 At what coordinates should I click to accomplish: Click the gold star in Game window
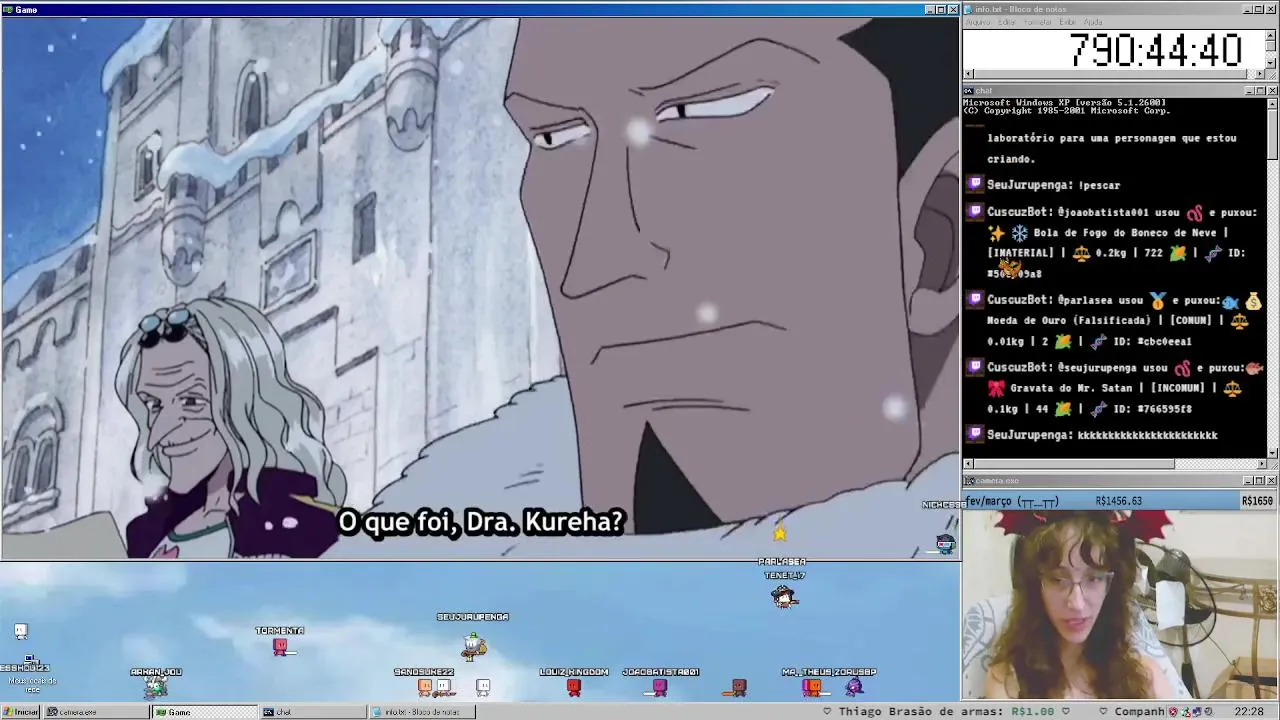[780, 534]
